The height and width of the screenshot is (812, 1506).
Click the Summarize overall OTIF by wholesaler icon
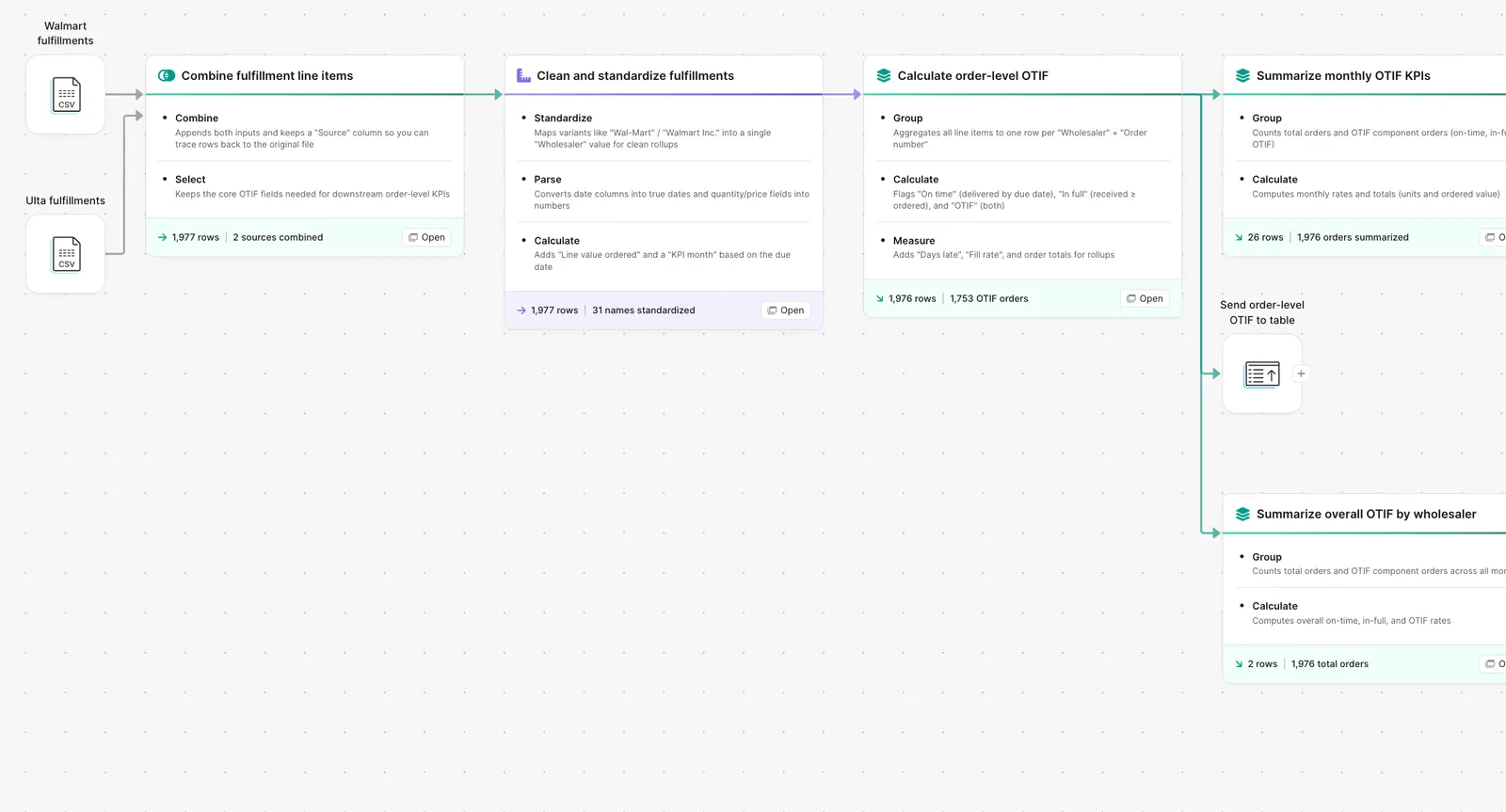tap(1242, 515)
